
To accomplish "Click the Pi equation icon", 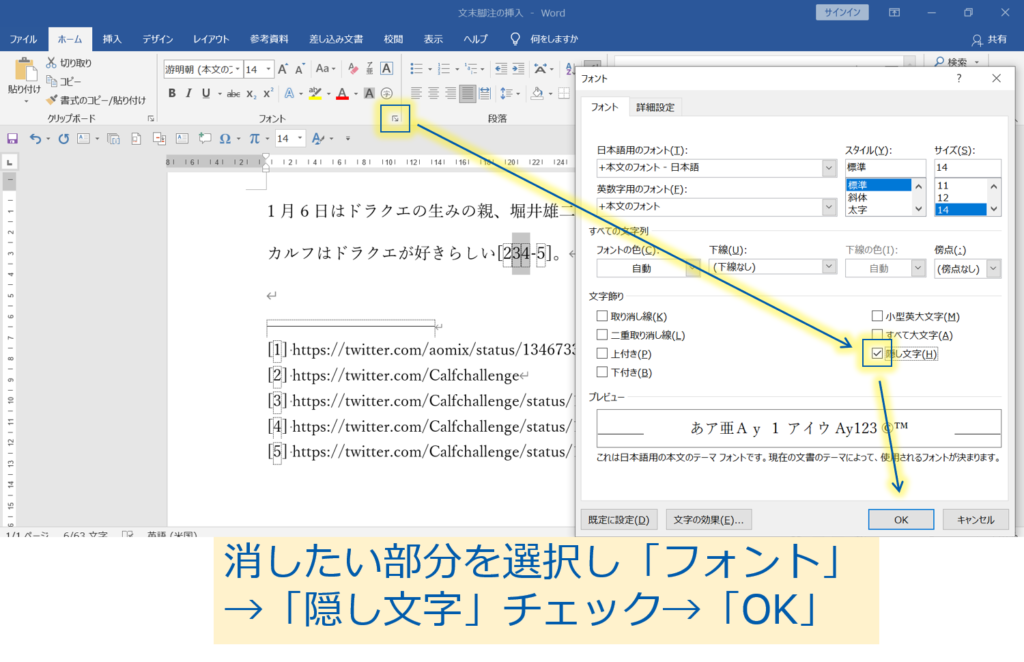I will [x=255, y=138].
